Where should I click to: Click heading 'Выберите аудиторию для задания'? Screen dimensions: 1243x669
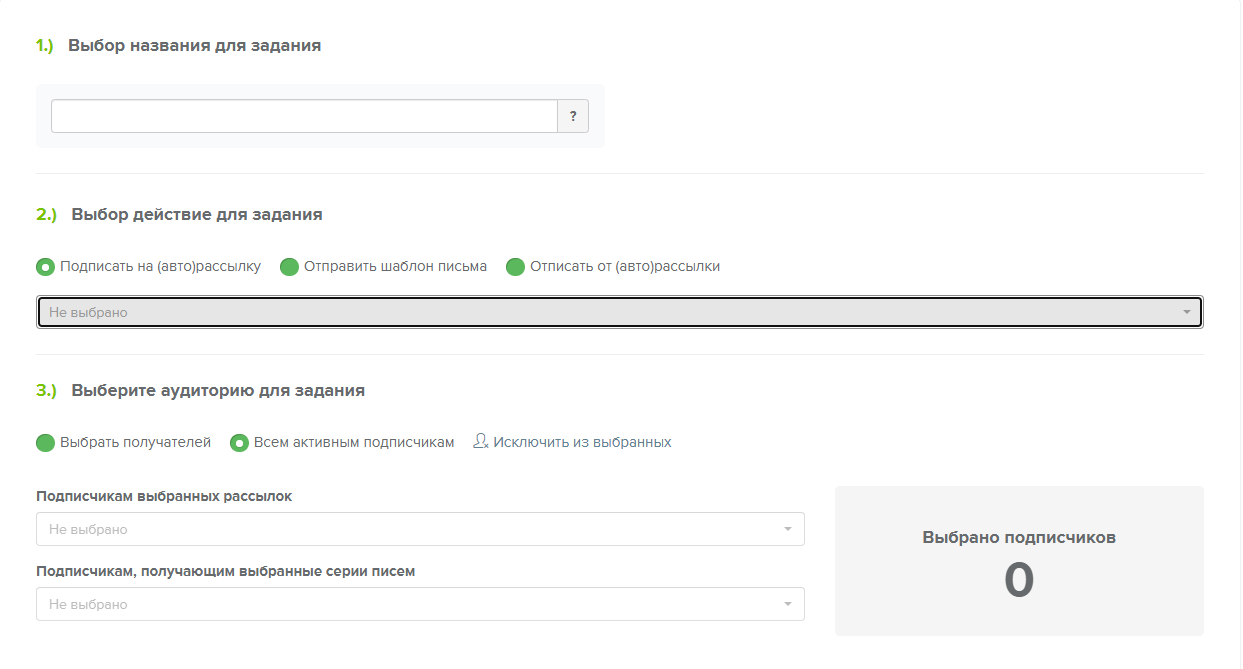click(217, 390)
